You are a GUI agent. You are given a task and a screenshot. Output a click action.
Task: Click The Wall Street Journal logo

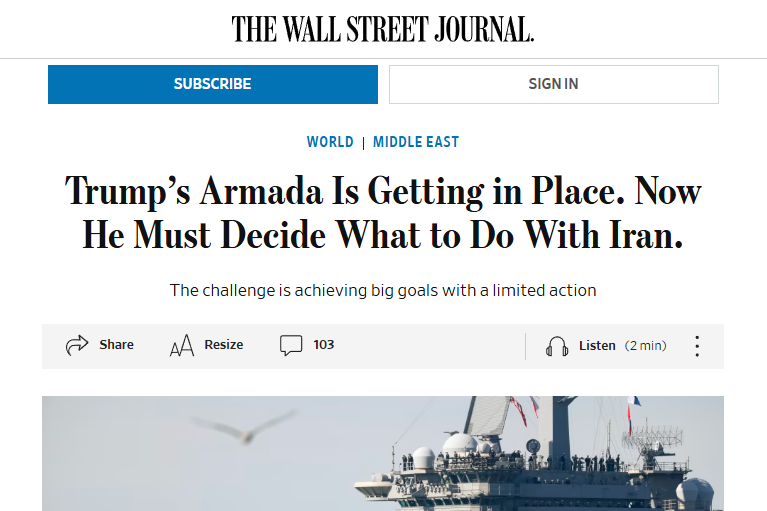pos(383,29)
